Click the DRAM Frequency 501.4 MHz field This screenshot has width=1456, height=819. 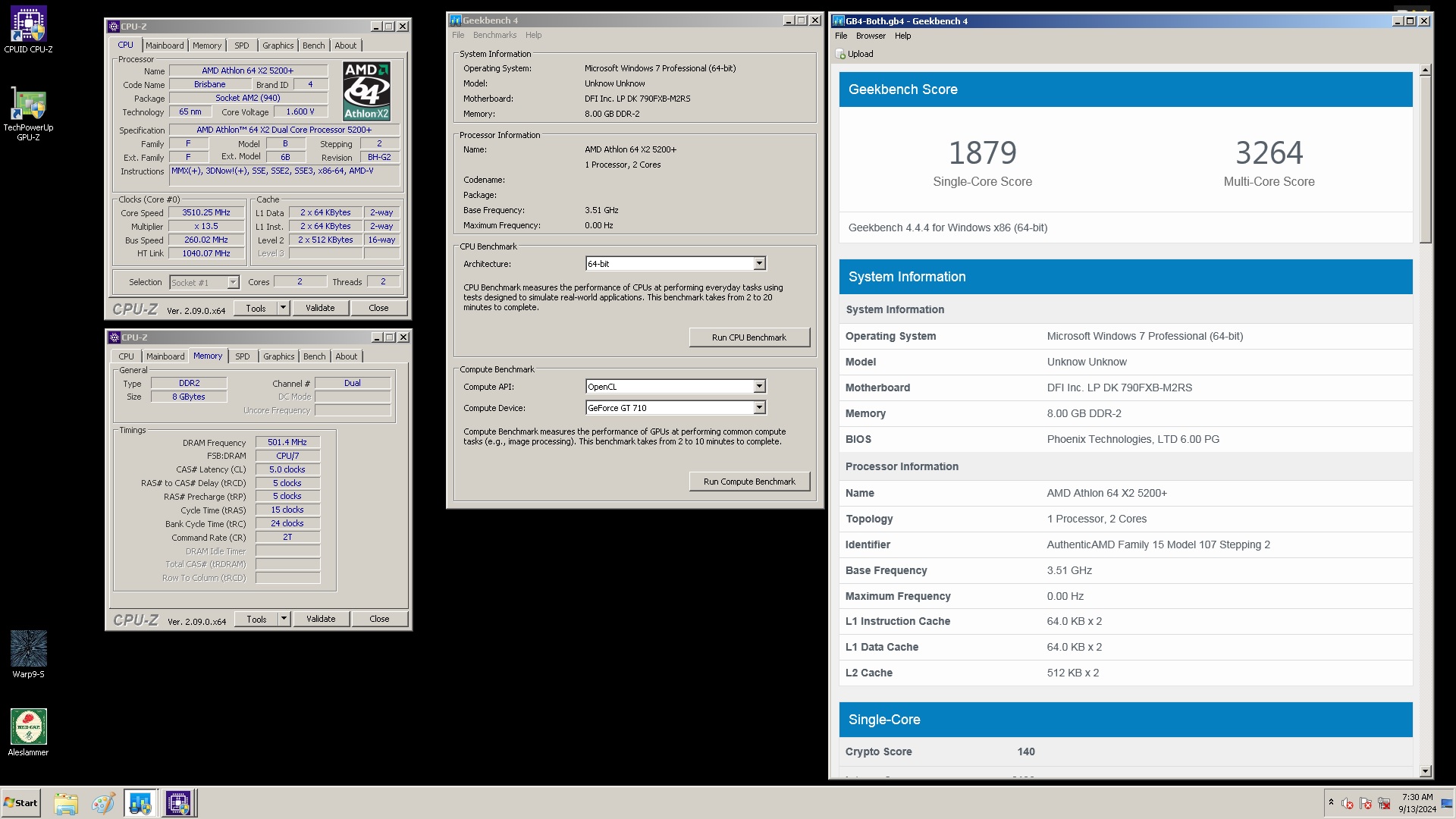pos(287,442)
